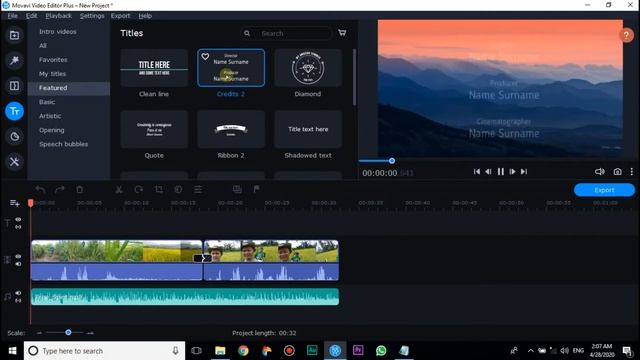Open the File import tab icon

coord(14,36)
